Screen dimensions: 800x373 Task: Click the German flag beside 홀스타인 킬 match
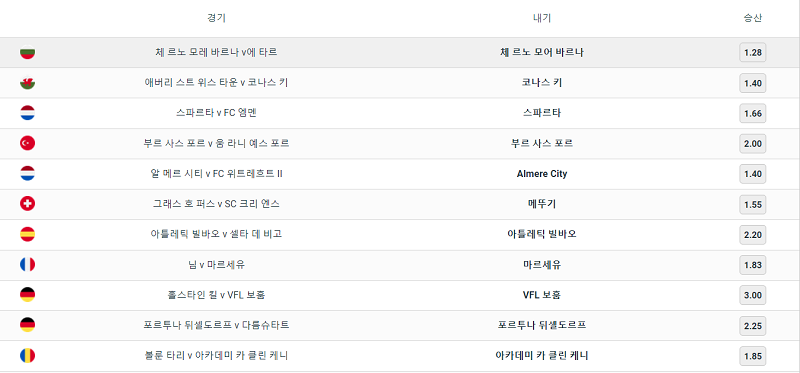pyautogui.click(x=27, y=295)
